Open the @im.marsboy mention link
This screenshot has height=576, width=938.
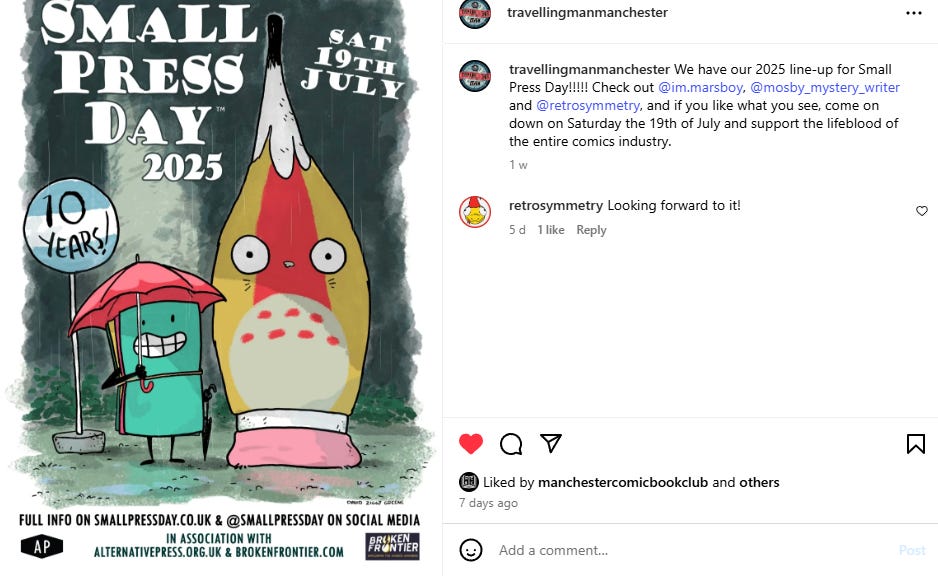pyautogui.click(x=700, y=87)
